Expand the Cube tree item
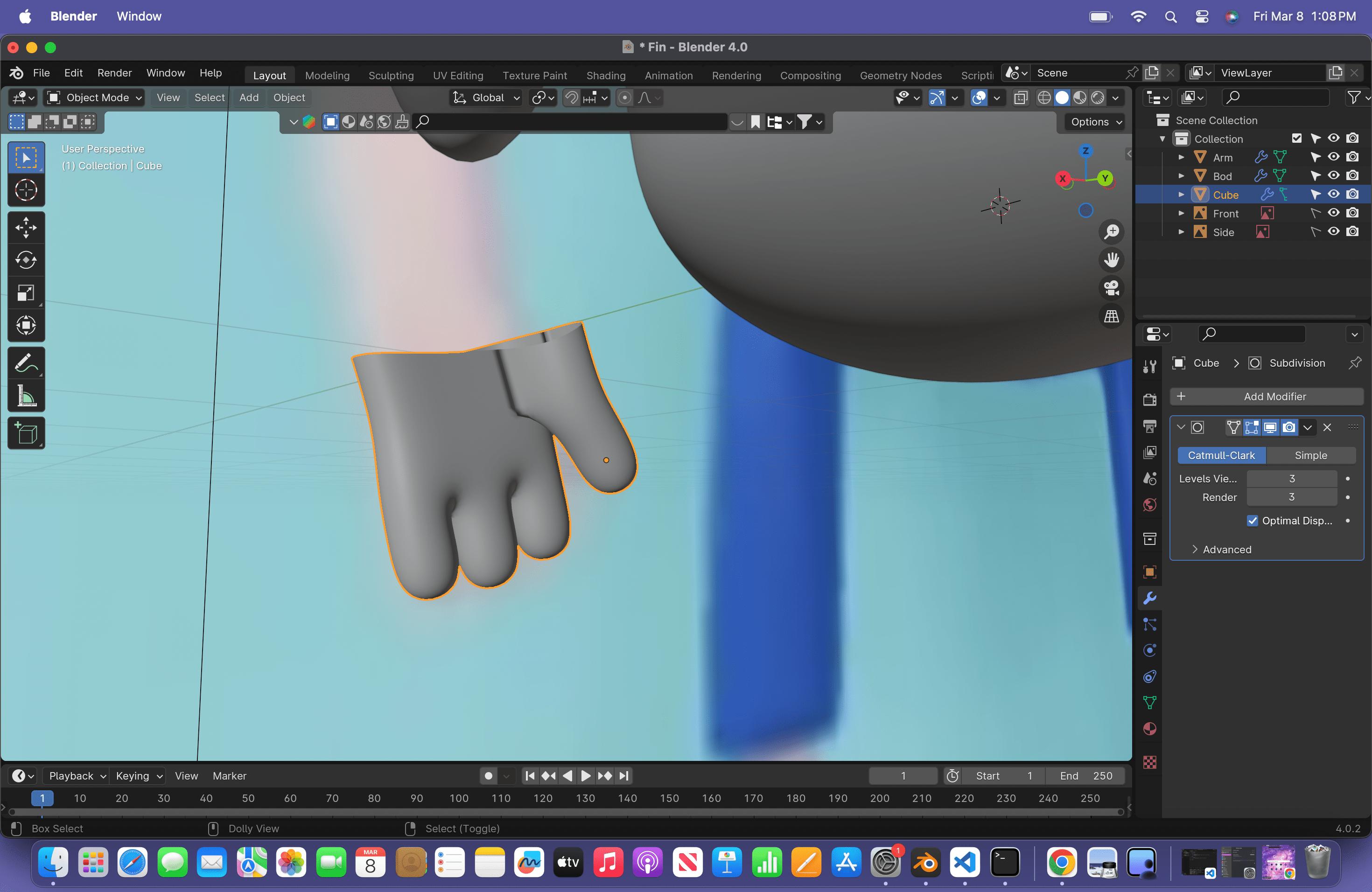This screenshot has height=892, width=1372. (x=1181, y=195)
